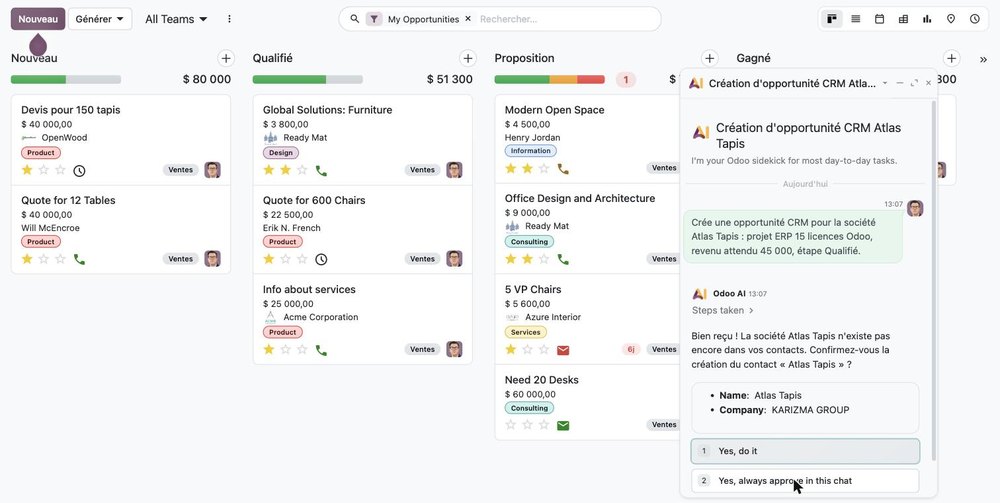Viewport: 1000px width, 503px height.
Task: Remove the My Opportunities filter
Action: [x=468, y=19]
